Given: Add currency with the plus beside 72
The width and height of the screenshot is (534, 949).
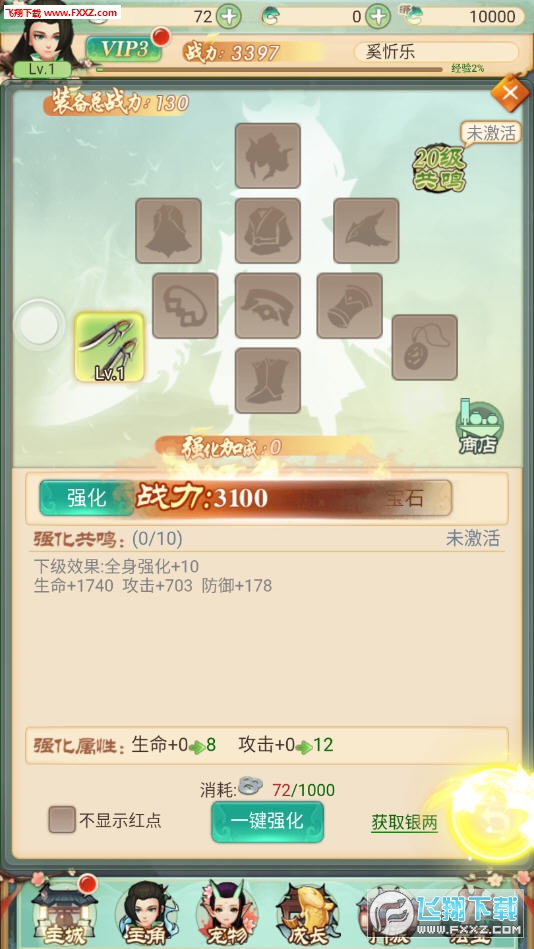Looking at the screenshot, I should pyautogui.click(x=229, y=16).
